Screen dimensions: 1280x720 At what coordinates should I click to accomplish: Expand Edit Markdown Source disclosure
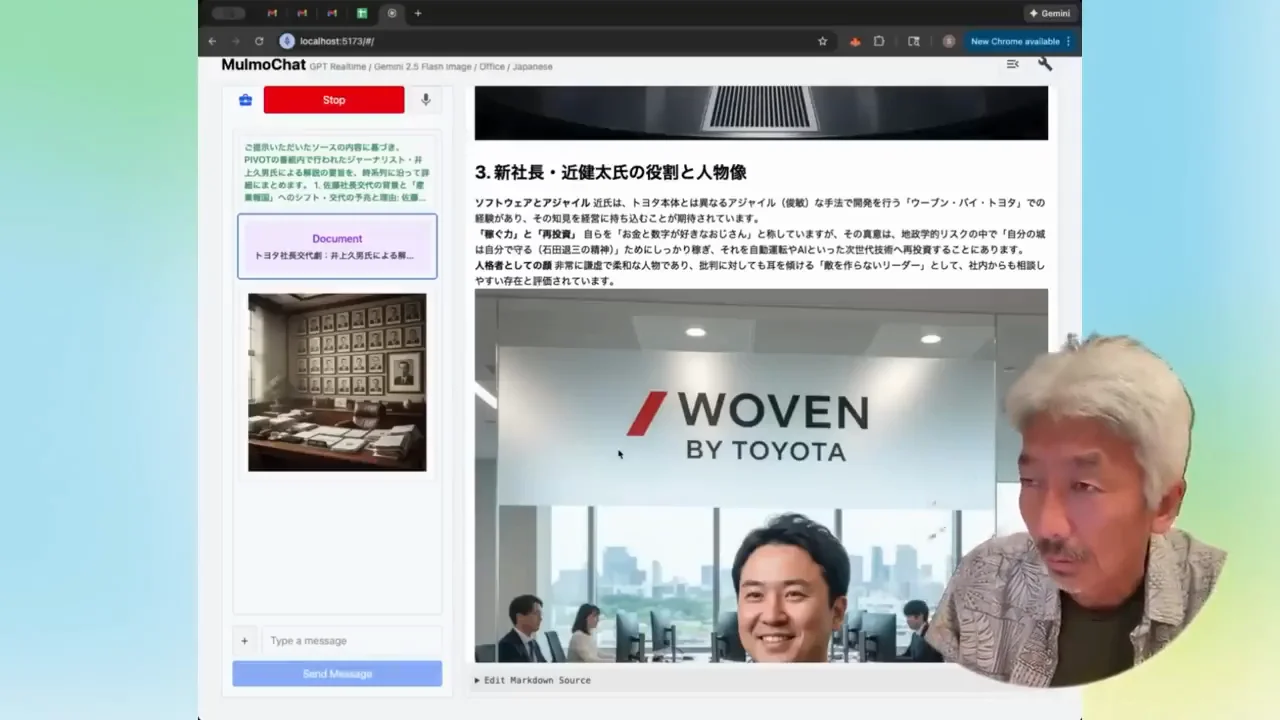[533, 680]
